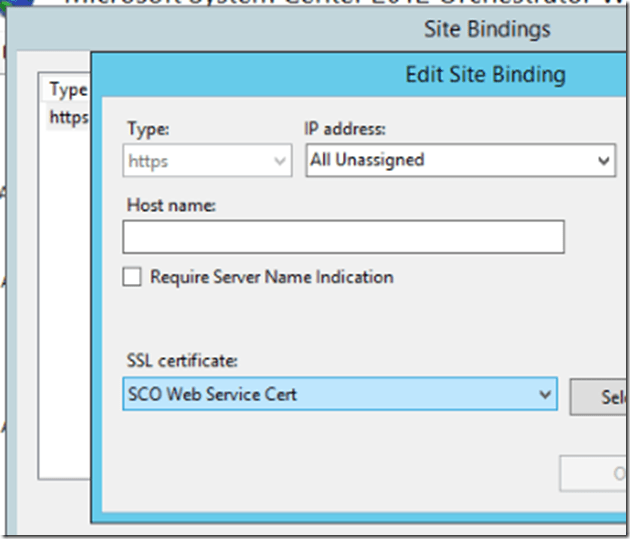The image size is (630, 539).
Task: Expand the SSL certificate dropdown arrow
Action: 545,394
